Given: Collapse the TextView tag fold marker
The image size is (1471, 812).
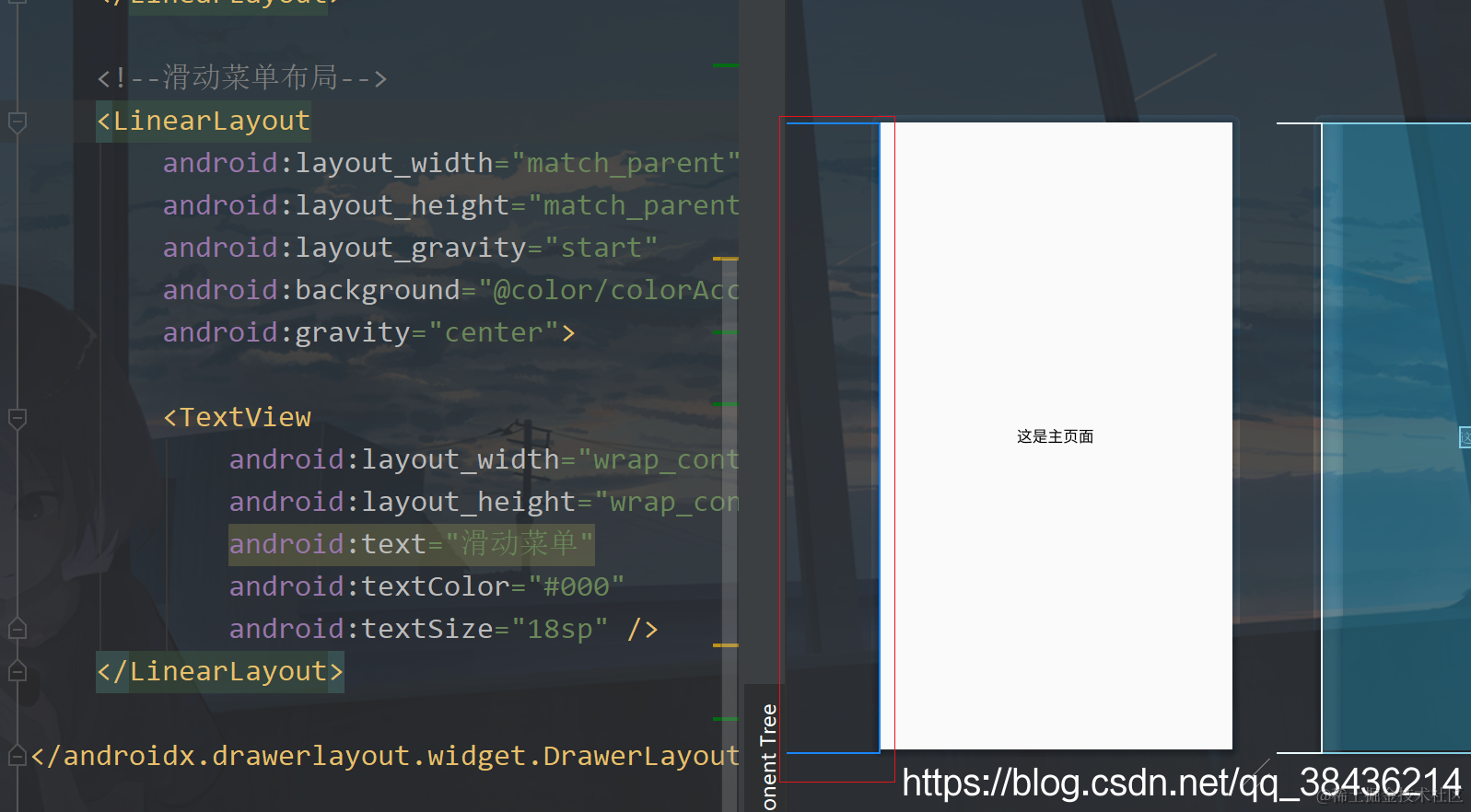Looking at the screenshot, I should pos(18,419).
